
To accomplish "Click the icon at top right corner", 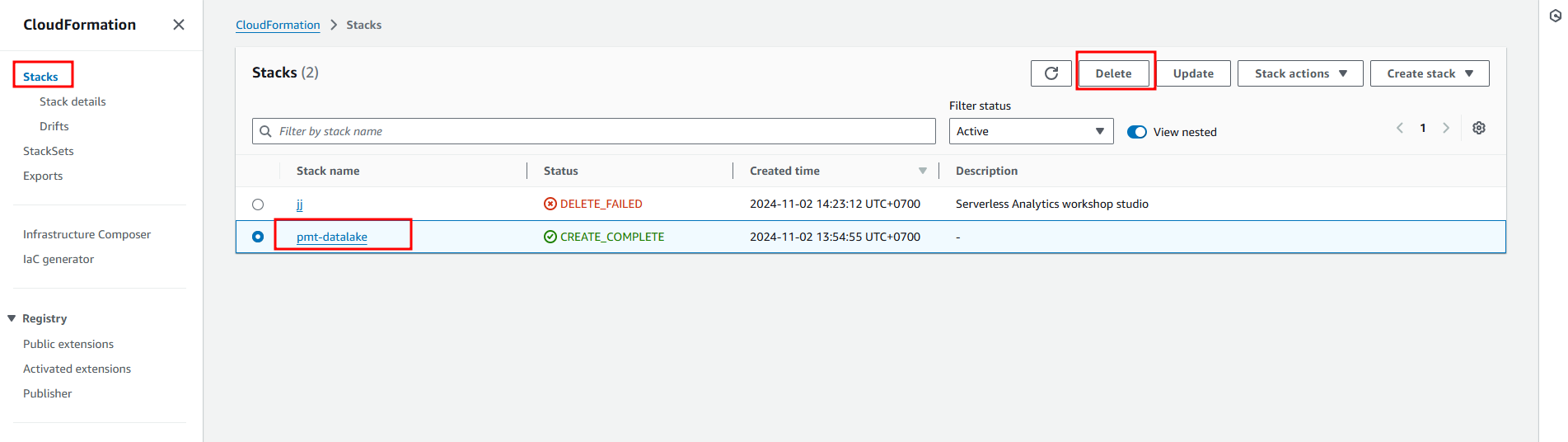I will click(x=1555, y=16).
